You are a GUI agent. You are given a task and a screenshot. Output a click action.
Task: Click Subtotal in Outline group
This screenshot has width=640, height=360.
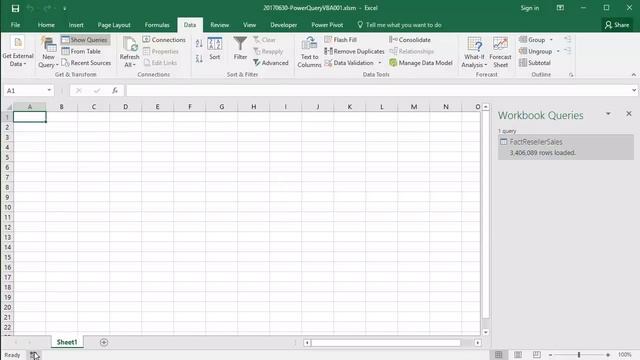(x=535, y=63)
